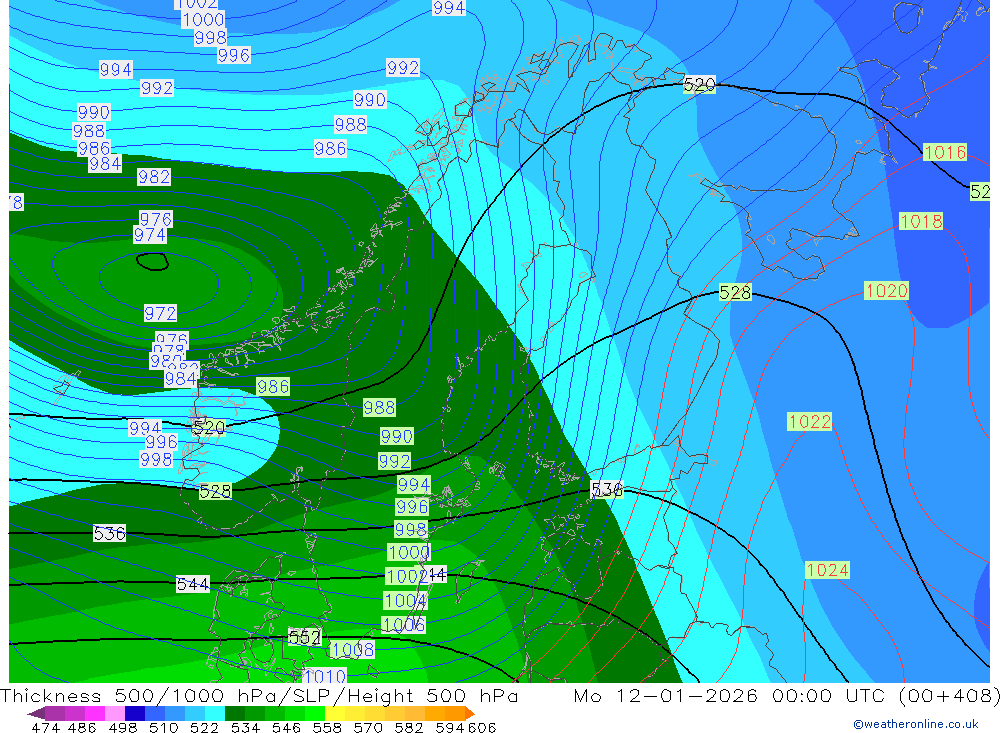1000x733 pixels.
Task: Click the height contour label 552
Action: click(304, 637)
